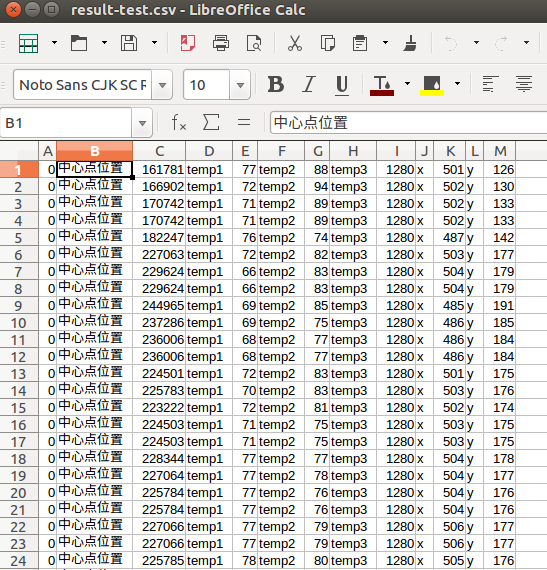Open the Undo history dropdown arrow
This screenshot has width=547, height=570.
pyautogui.click(x=476, y=43)
